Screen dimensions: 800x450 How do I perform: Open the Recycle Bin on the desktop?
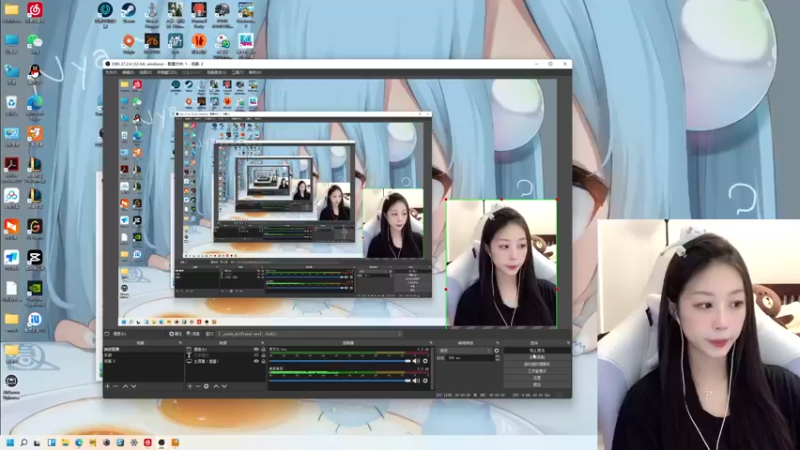pos(11,103)
